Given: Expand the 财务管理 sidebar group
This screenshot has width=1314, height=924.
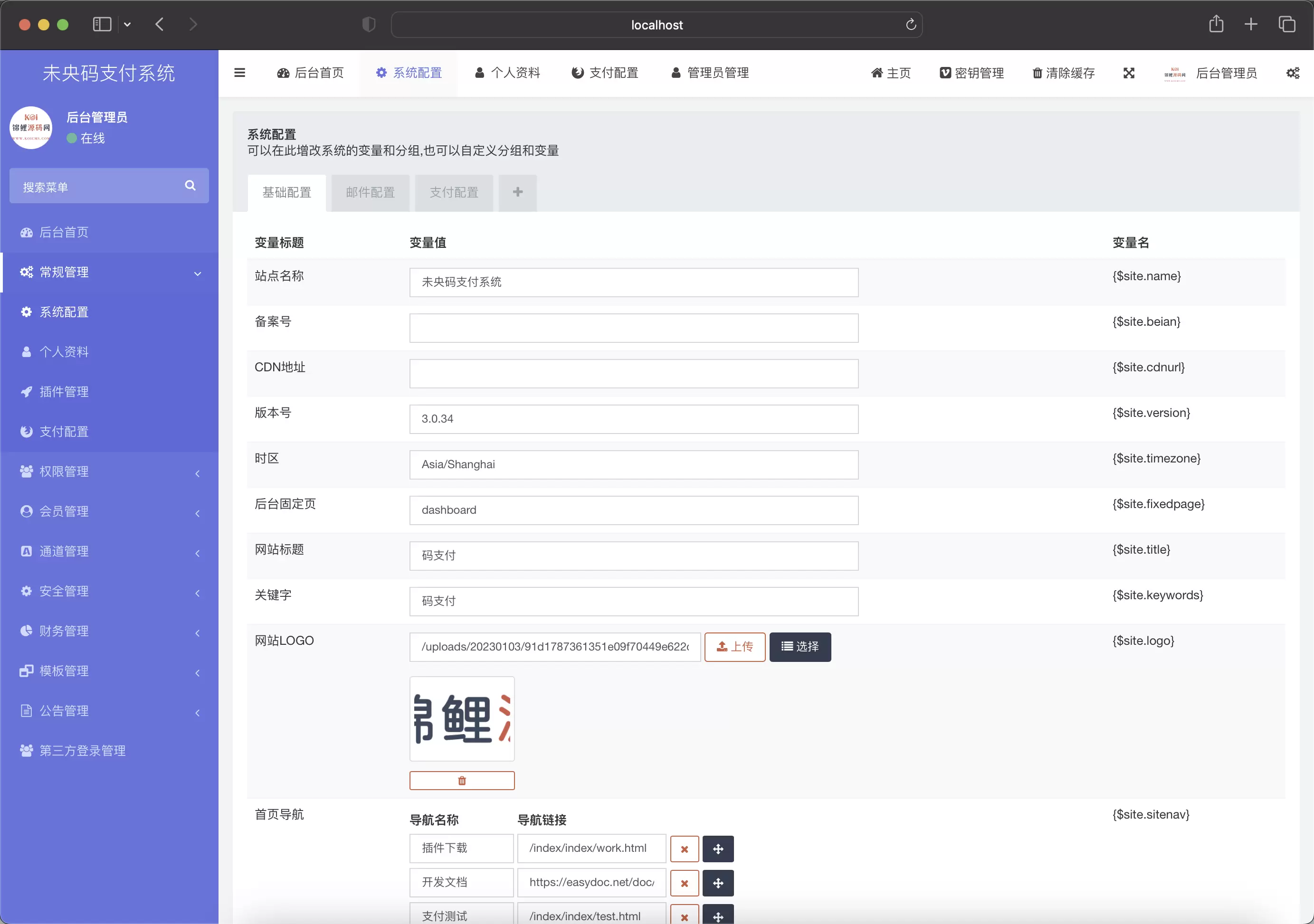Looking at the screenshot, I should 109,631.
